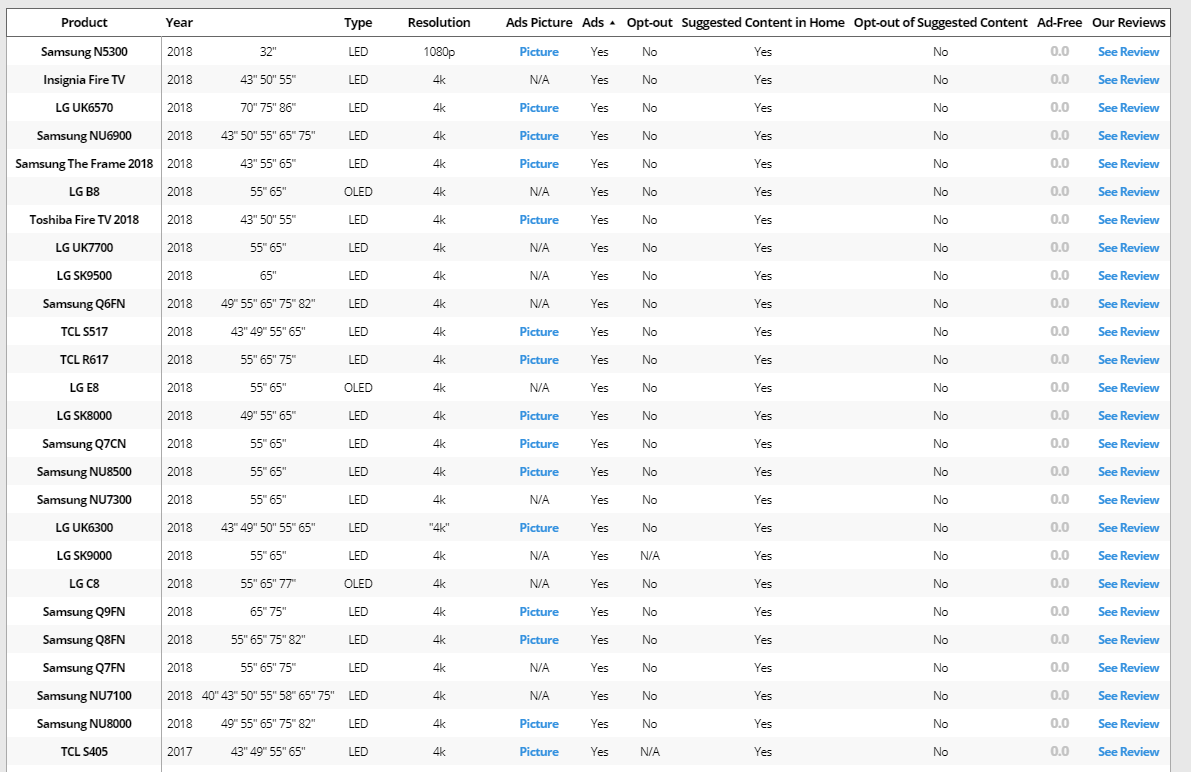Click the sort arrow beside the Ads header
Viewport: 1191px width, 772px height.
(612, 23)
